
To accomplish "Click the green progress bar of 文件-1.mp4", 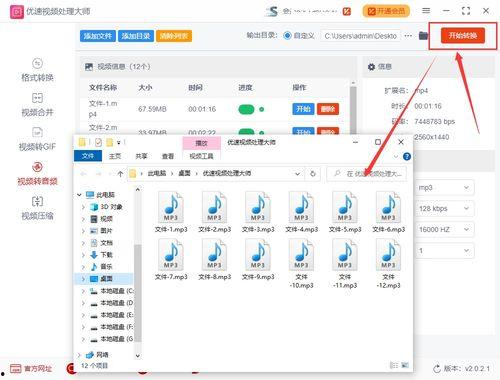I will pyautogui.click(x=246, y=109).
